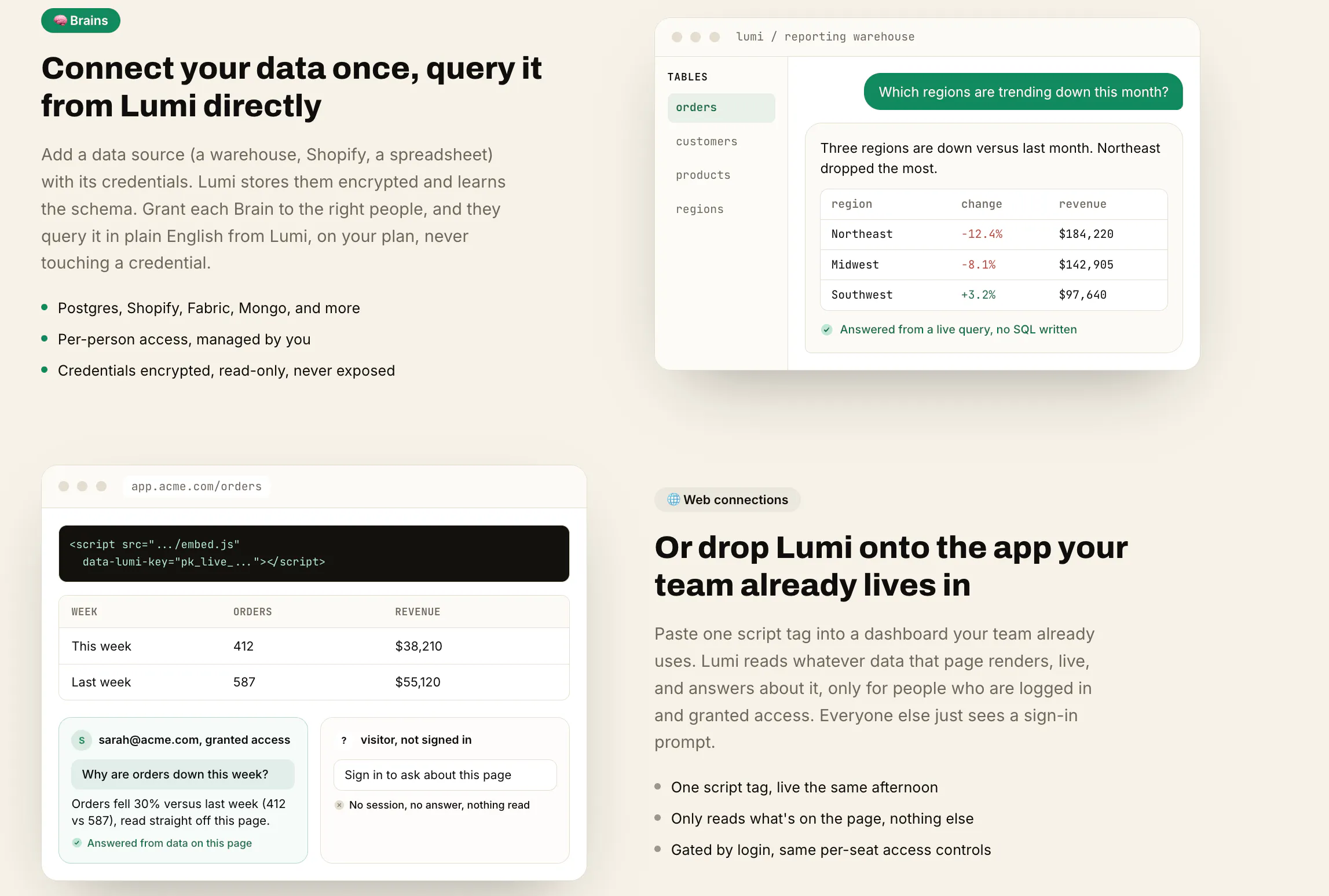Click 'visitor, not signed in' label

click(416, 740)
